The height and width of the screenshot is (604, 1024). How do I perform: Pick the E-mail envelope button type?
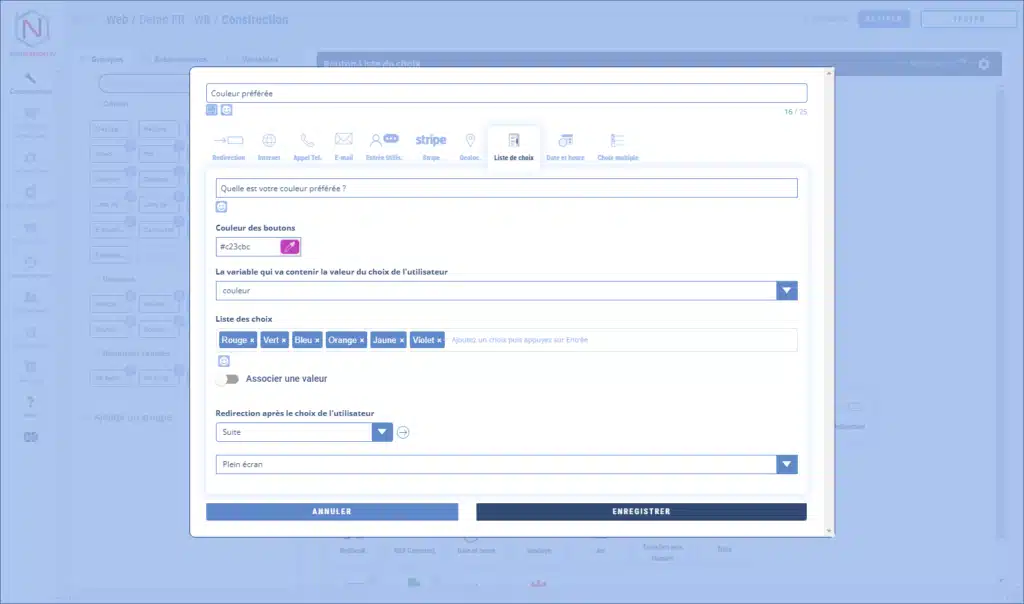point(343,141)
